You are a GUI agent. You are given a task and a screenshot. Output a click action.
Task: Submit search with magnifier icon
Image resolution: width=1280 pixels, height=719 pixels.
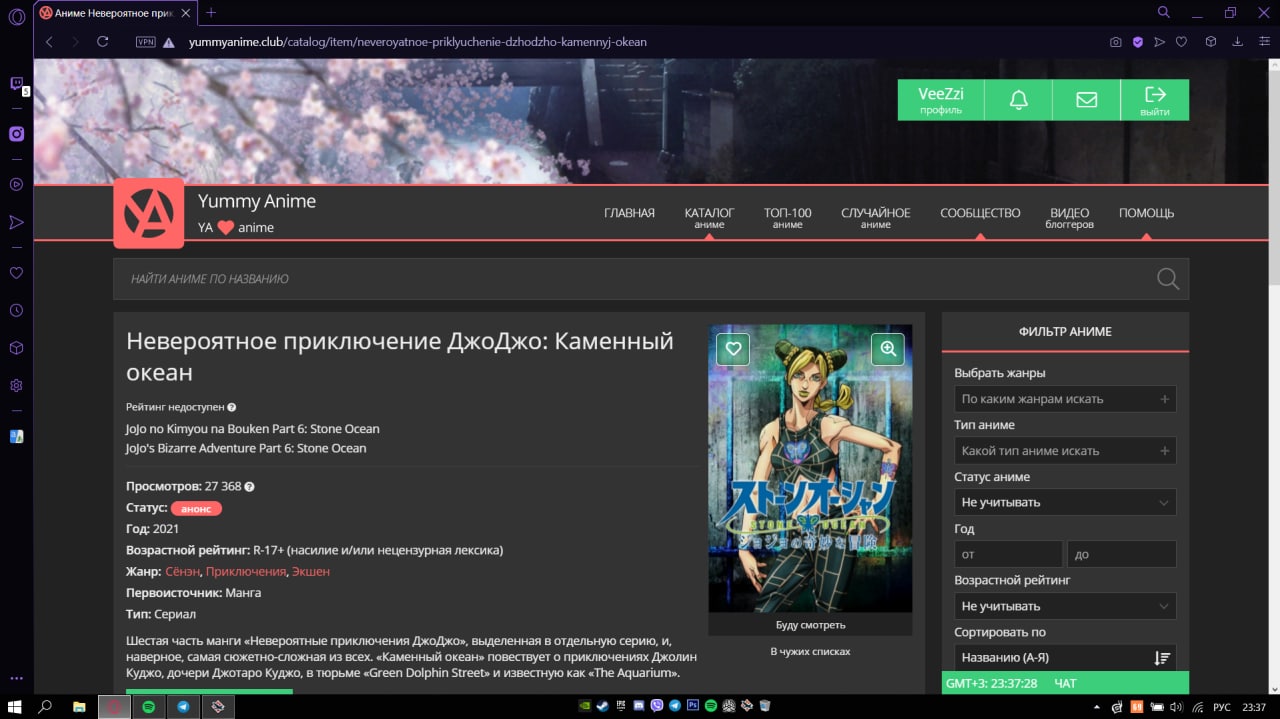[1168, 279]
